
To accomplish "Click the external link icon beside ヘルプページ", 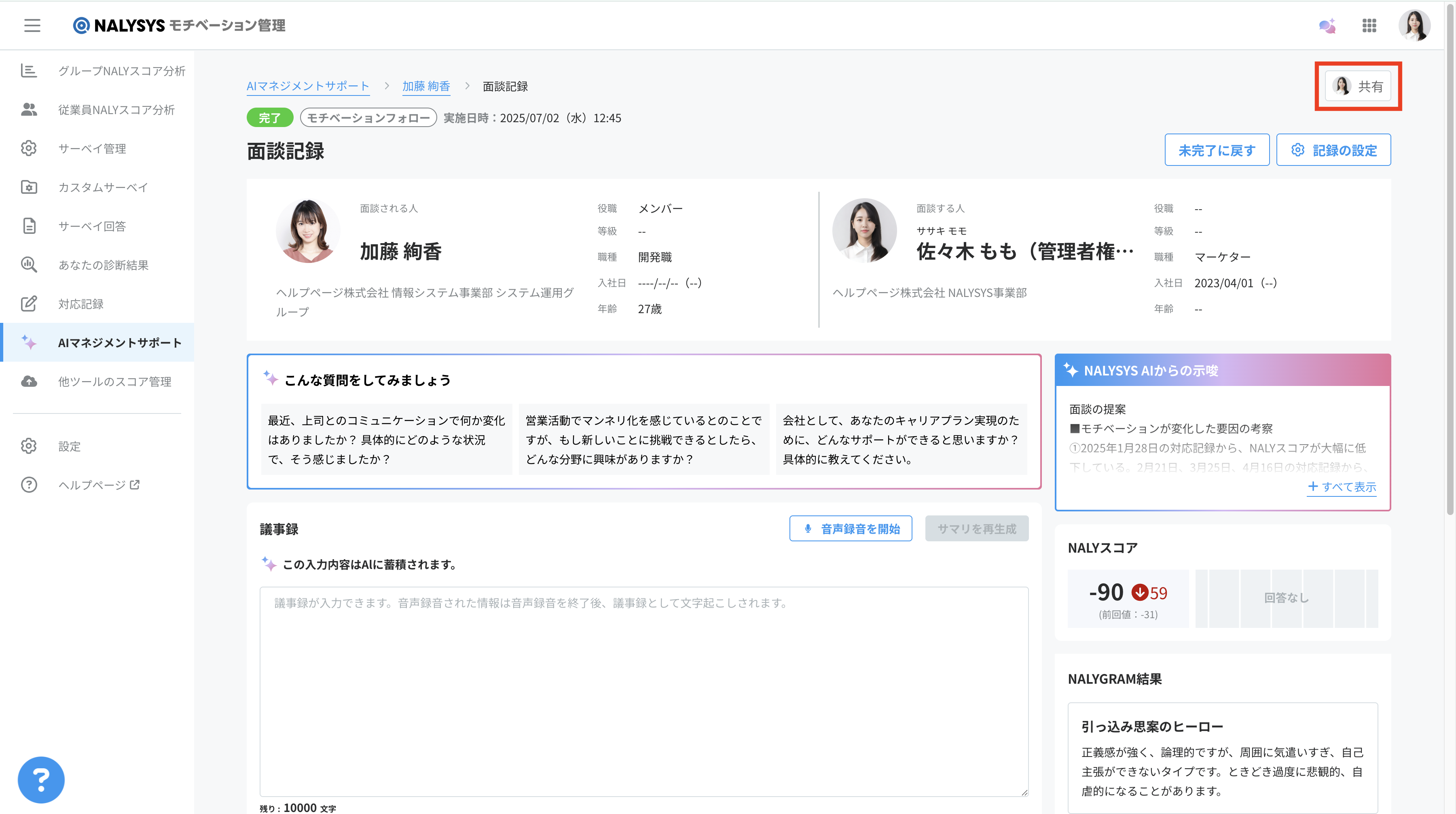I will 135,484.
